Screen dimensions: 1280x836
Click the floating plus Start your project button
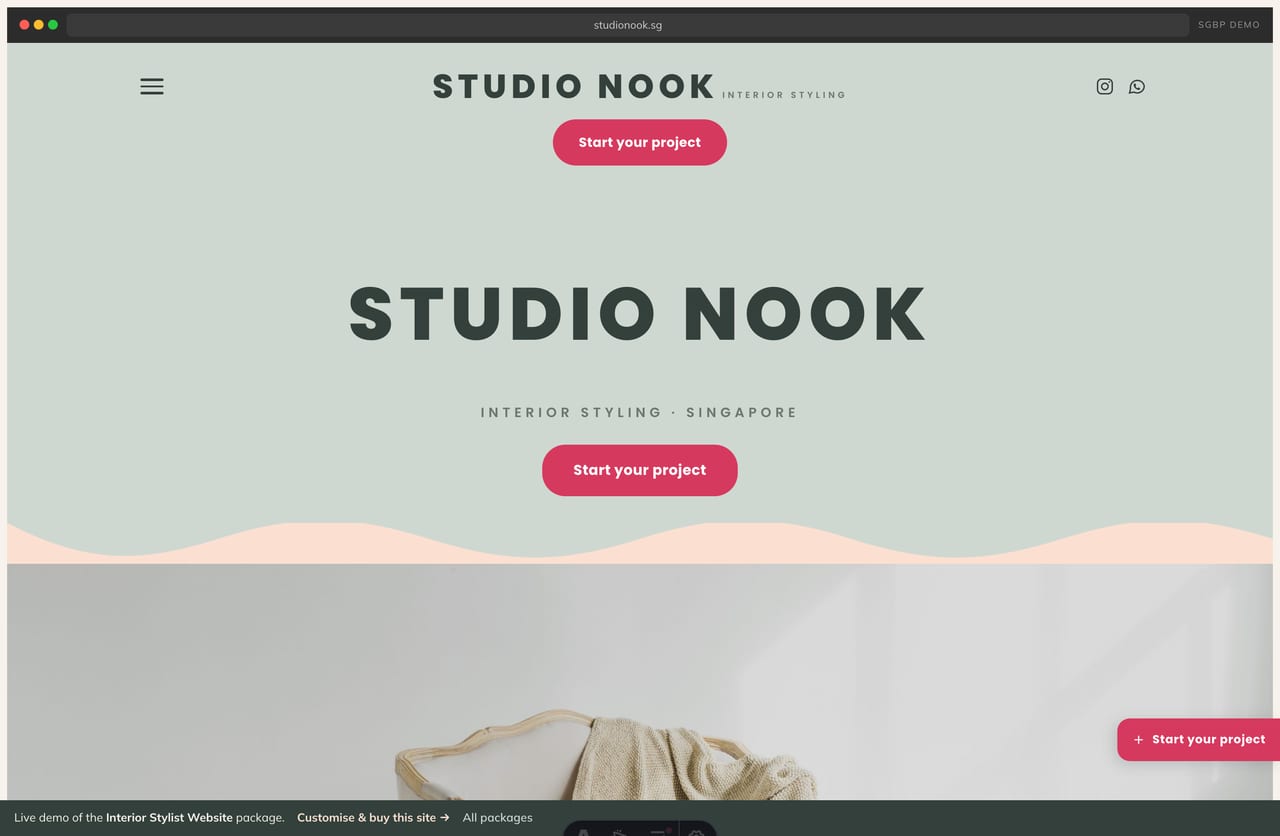point(1198,740)
